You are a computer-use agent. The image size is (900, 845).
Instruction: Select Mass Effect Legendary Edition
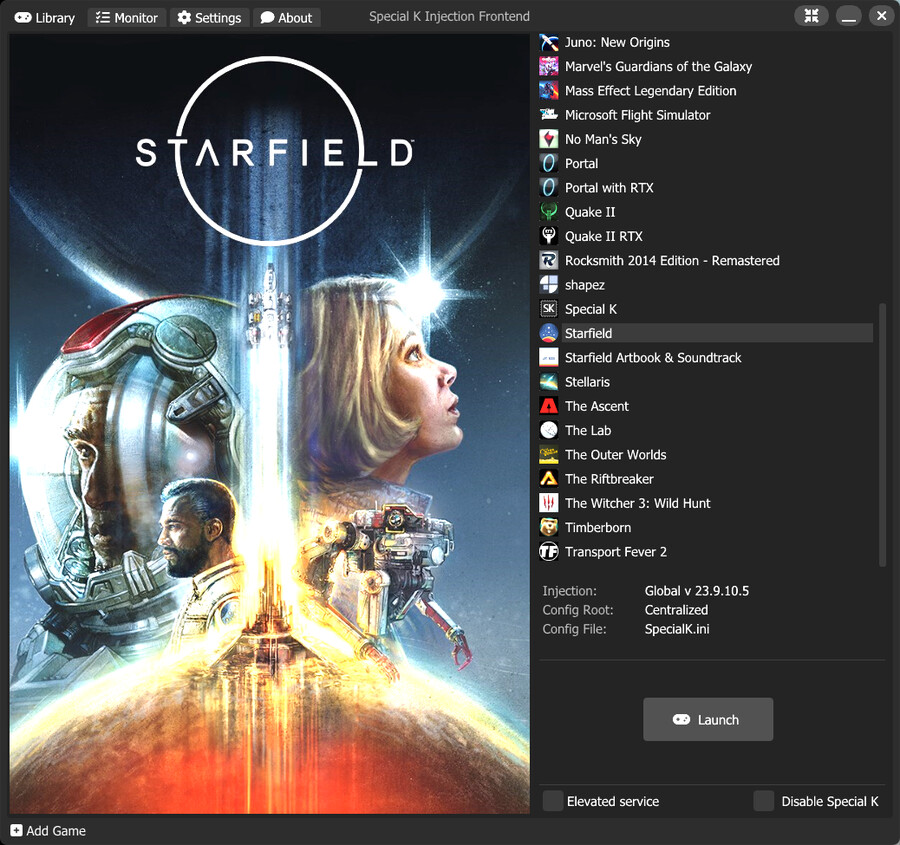(x=650, y=91)
